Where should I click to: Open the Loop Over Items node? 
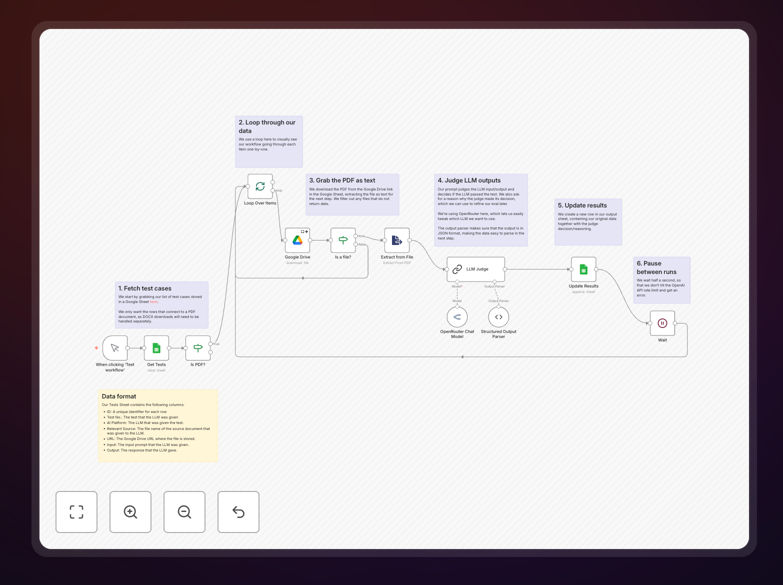260,186
